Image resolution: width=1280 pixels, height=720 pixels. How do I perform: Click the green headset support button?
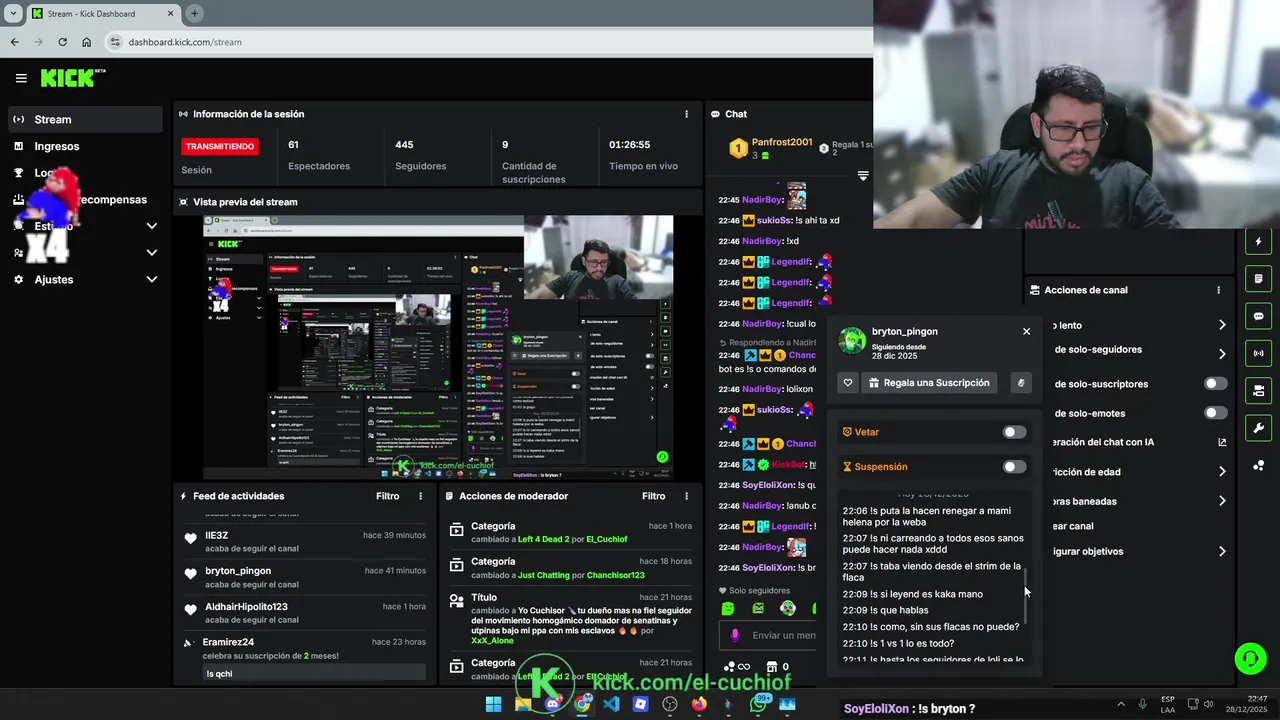click(1250, 658)
